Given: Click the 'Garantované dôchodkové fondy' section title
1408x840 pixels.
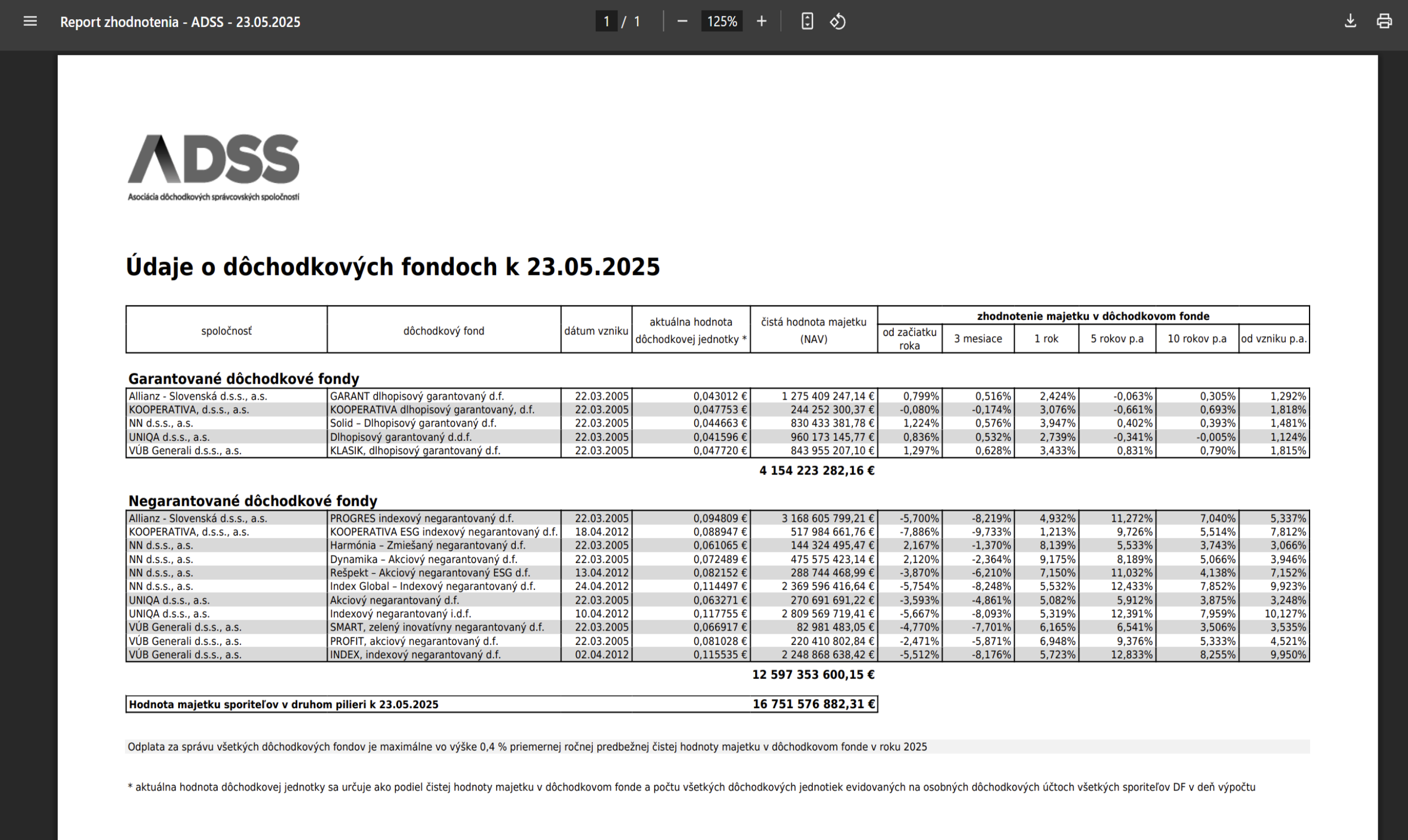Looking at the screenshot, I should click(x=244, y=379).
